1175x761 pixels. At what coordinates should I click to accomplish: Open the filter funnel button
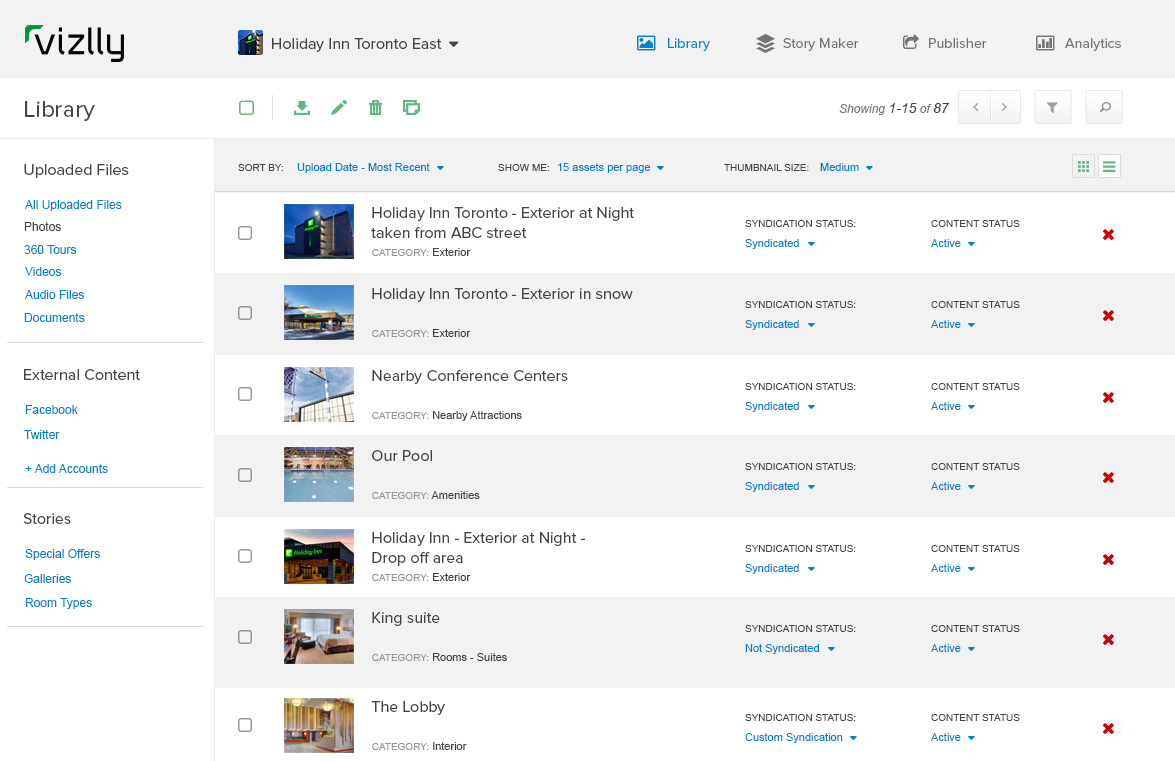pyautogui.click(x=1052, y=107)
